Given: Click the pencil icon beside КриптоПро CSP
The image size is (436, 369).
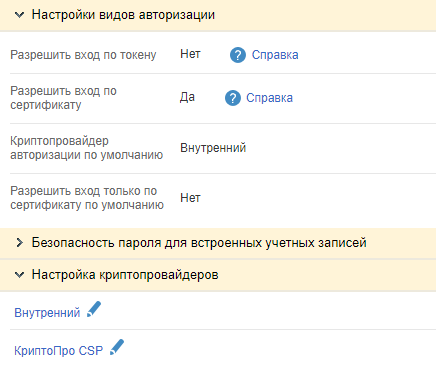Looking at the screenshot, I should (117, 347).
